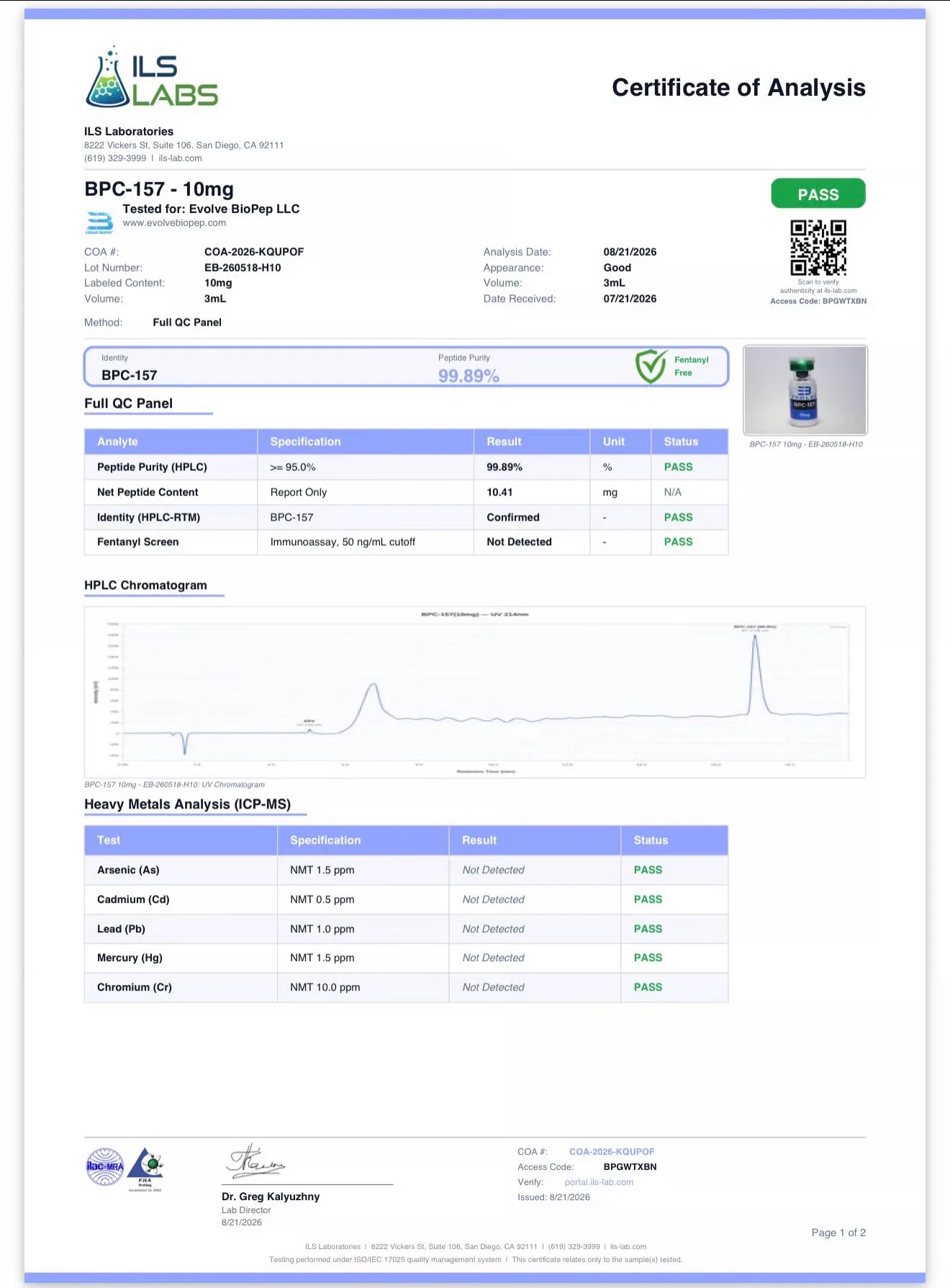This screenshot has width=950, height=1288.
Task: Click the QR code for verification
Action: coord(818,248)
